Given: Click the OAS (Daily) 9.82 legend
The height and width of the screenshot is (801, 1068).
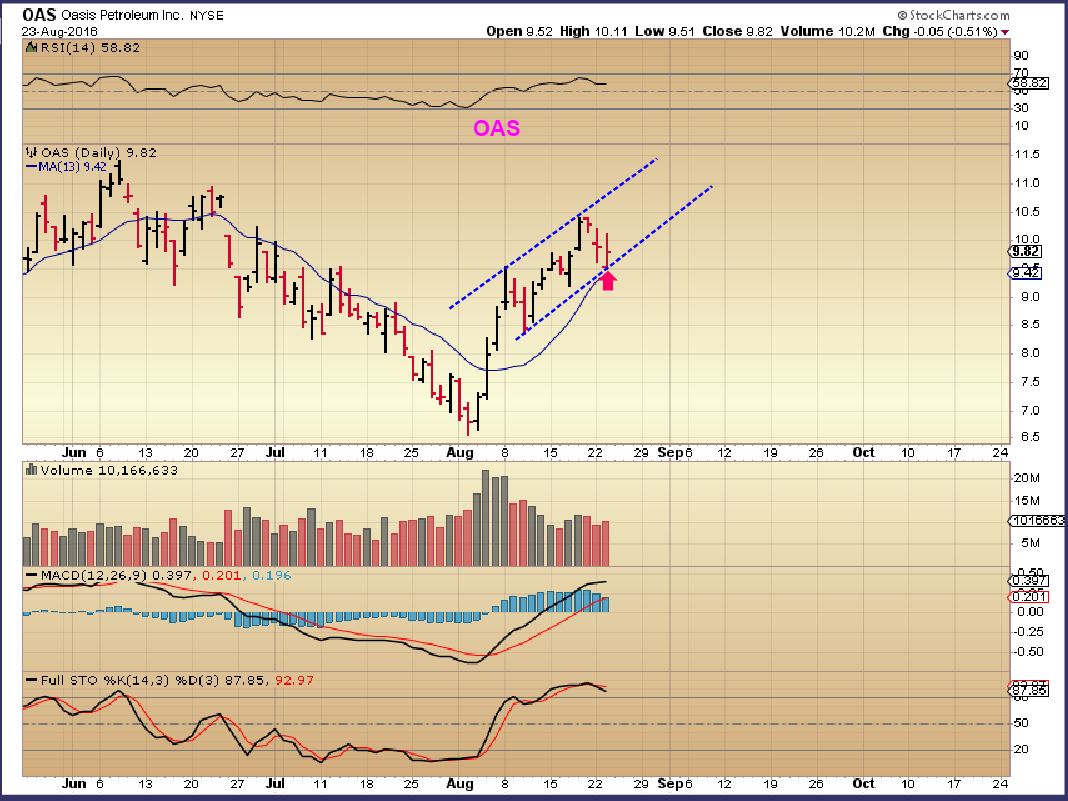Looking at the screenshot, I should click(x=98, y=153).
